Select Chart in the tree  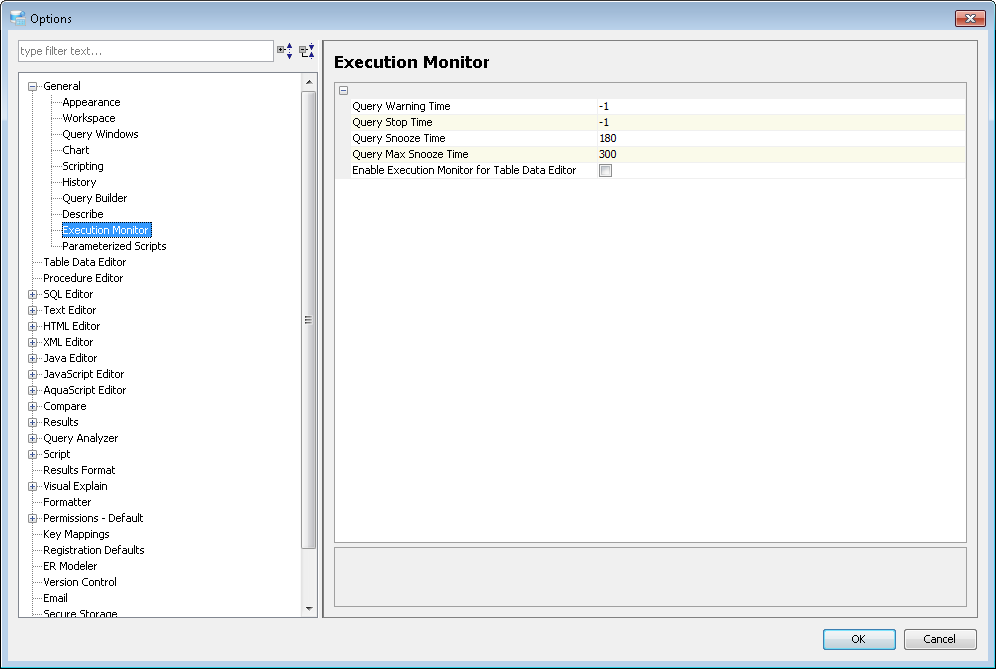click(x=76, y=150)
